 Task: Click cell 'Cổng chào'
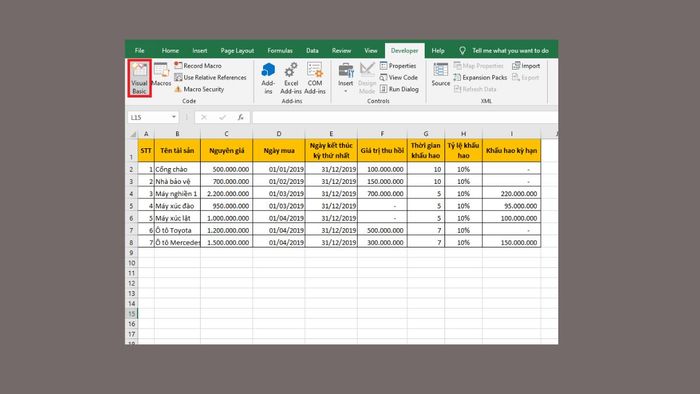[x=177, y=169]
